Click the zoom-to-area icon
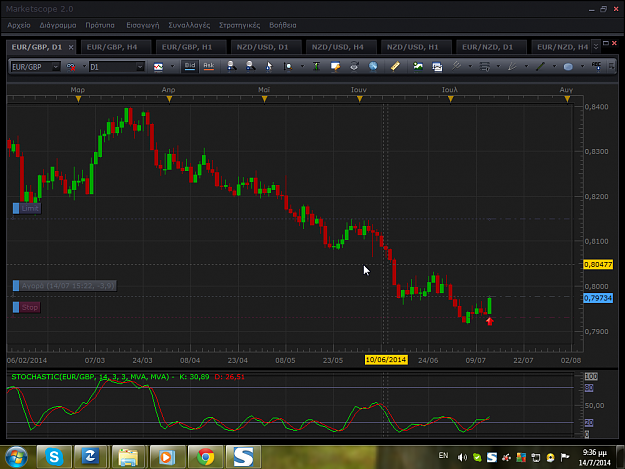This screenshot has height=469, width=625. tap(288, 66)
